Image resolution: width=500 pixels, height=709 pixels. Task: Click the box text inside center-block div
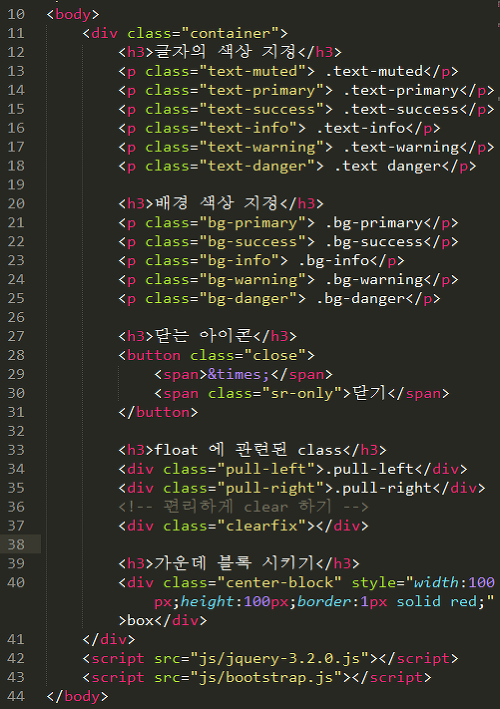tap(141, 620)
